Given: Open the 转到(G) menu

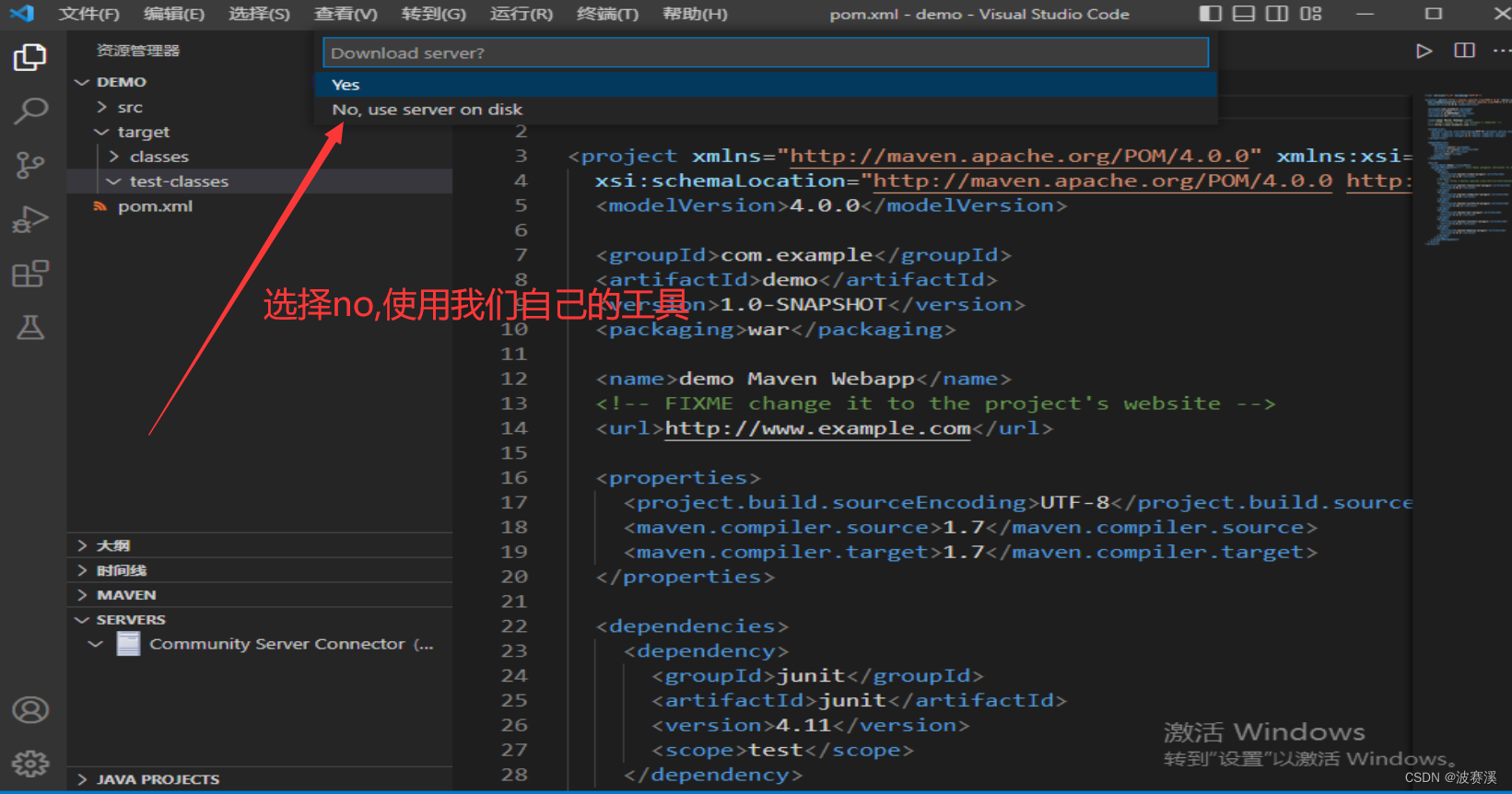Looking at the screenshot, I should pyautogui.click(x=434, y=14).
